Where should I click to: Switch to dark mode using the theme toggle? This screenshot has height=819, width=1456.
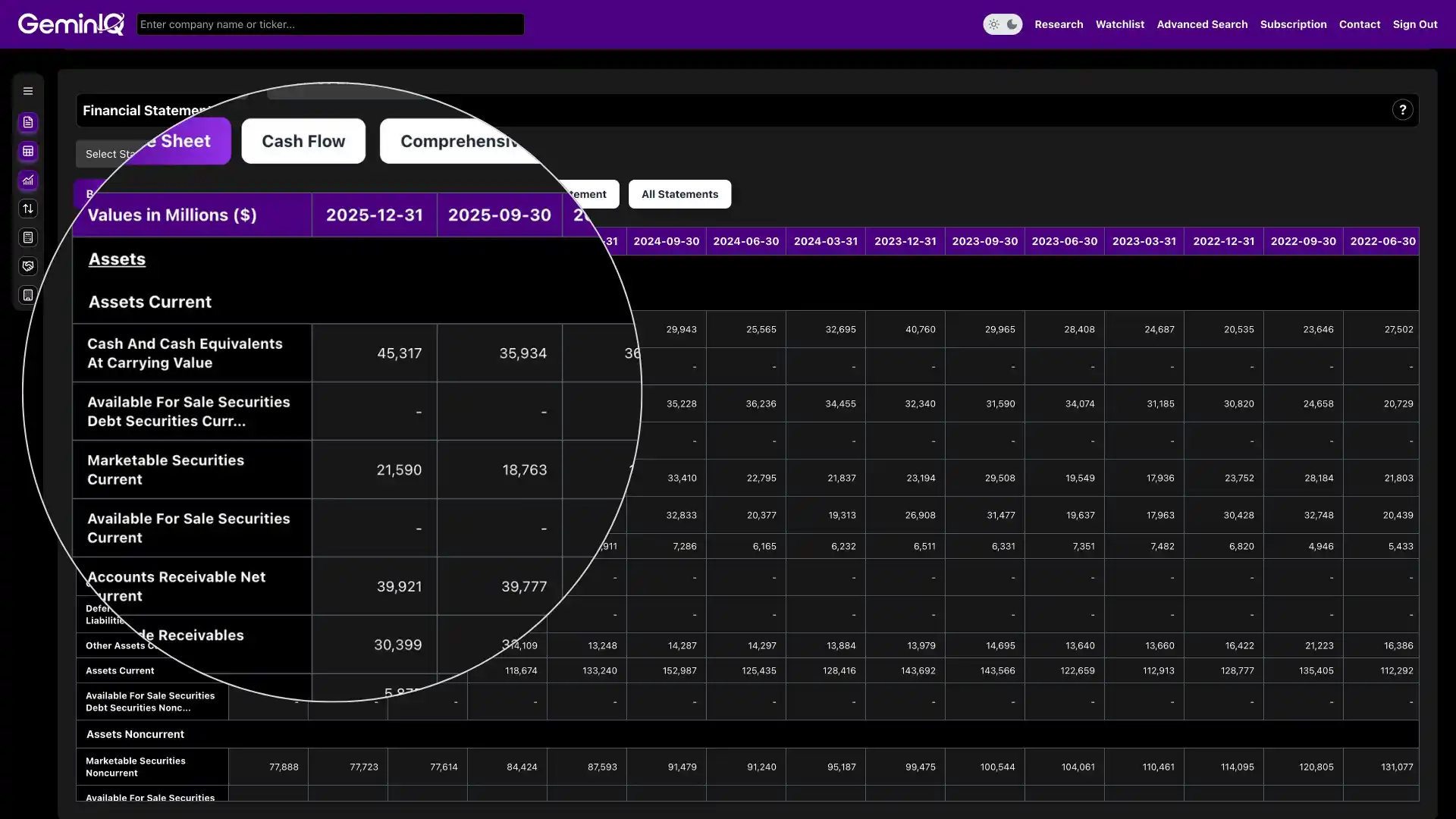click(1012, 24)
